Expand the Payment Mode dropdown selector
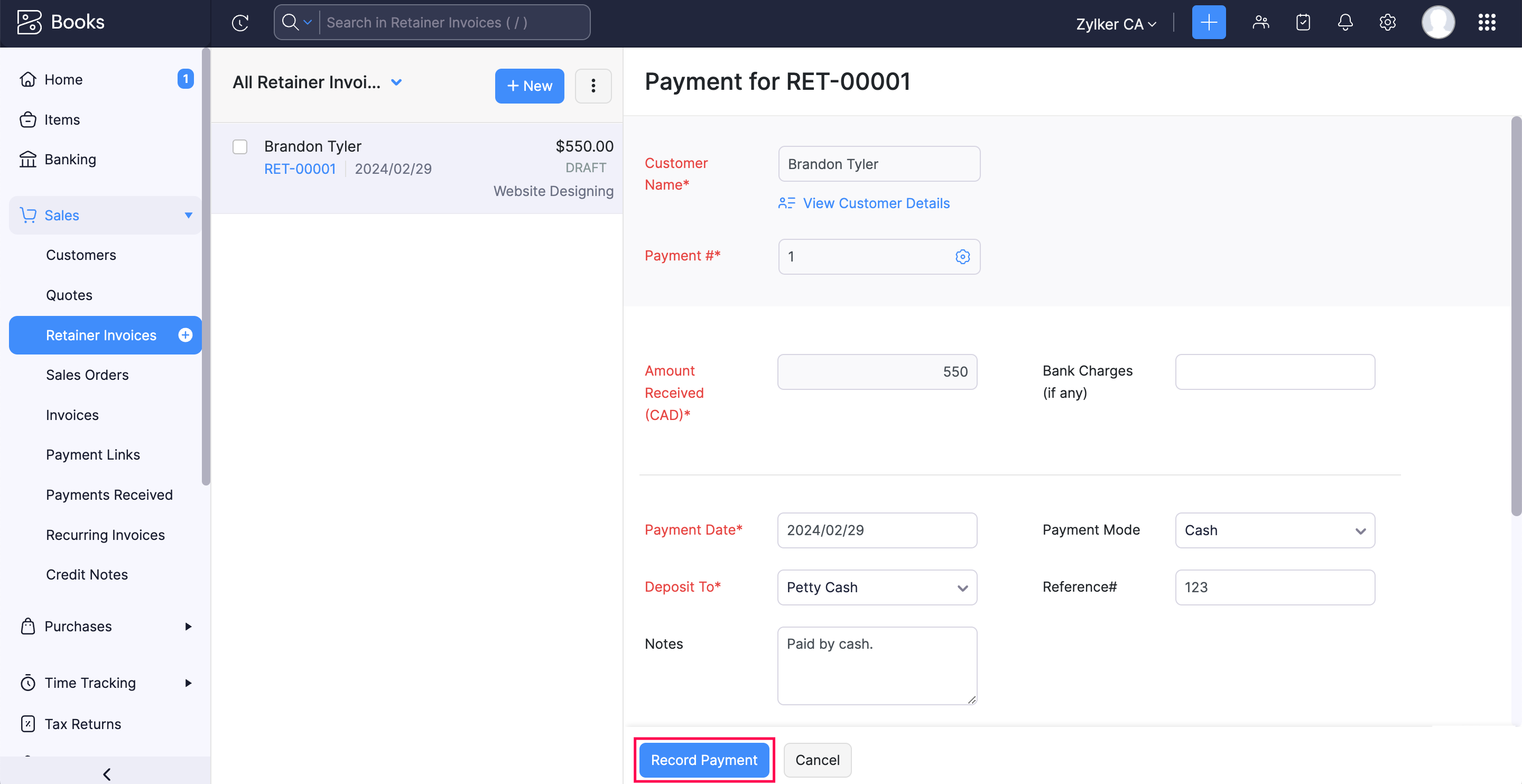 (x=1275, y=530)
